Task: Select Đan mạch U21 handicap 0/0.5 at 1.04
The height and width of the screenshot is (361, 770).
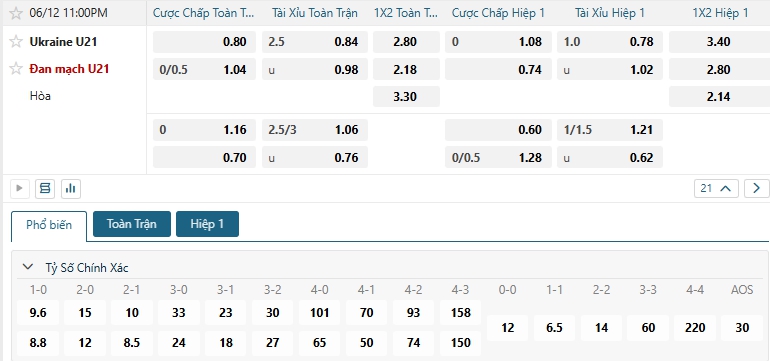Action: (204, 69)
